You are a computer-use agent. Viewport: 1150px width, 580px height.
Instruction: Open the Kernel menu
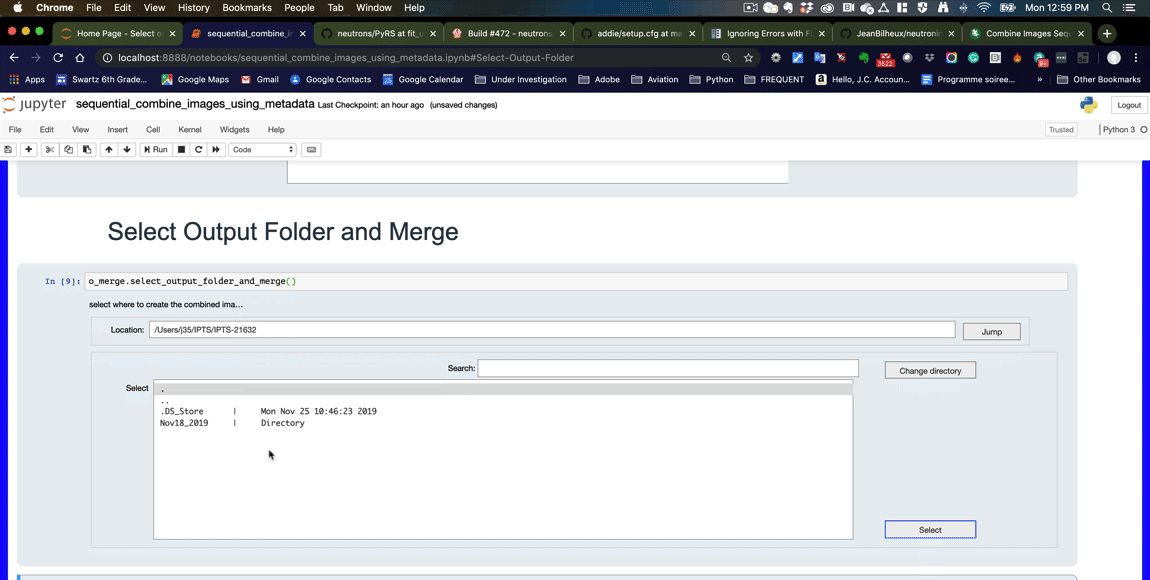tap(189, 129)
